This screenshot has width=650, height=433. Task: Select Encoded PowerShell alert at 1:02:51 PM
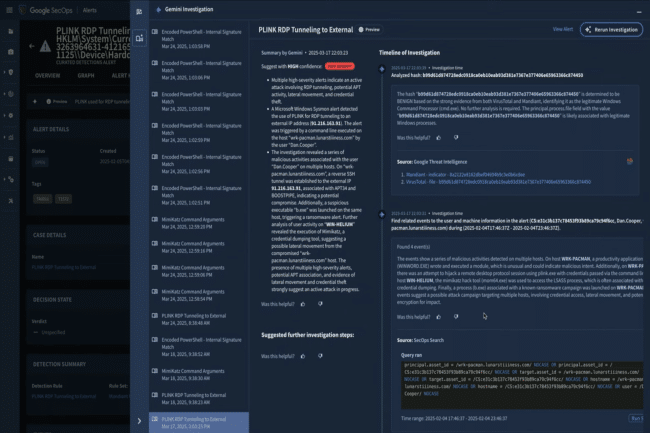pos(199,195)
